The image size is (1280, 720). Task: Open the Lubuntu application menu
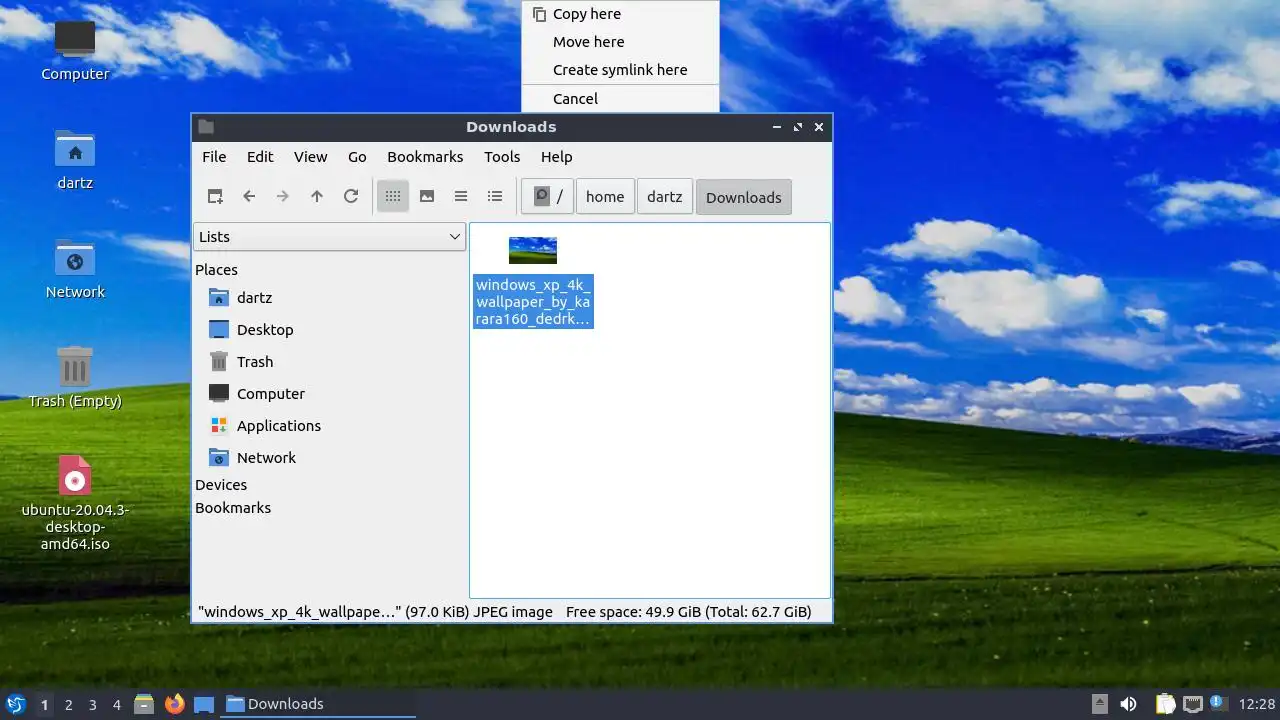[x=15, y=704]
